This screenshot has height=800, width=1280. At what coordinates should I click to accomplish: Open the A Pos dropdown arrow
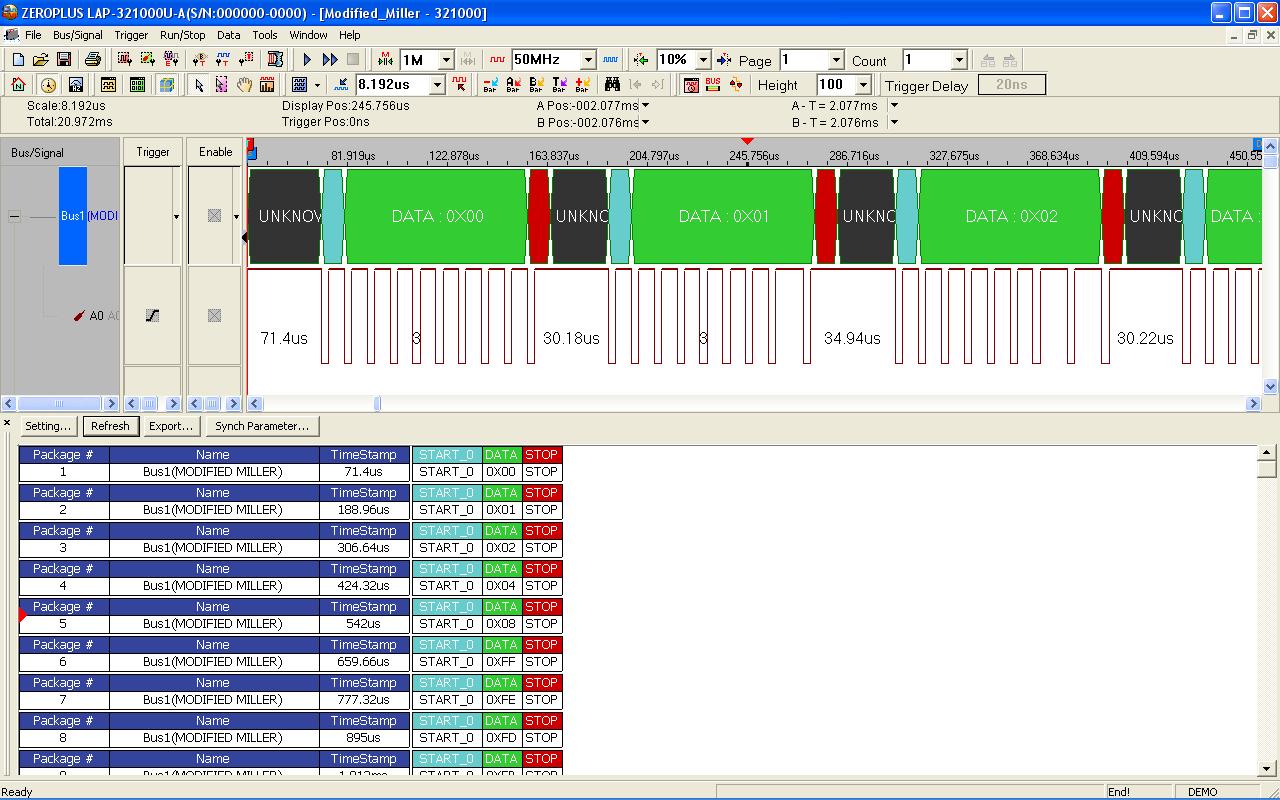(645, 105)
